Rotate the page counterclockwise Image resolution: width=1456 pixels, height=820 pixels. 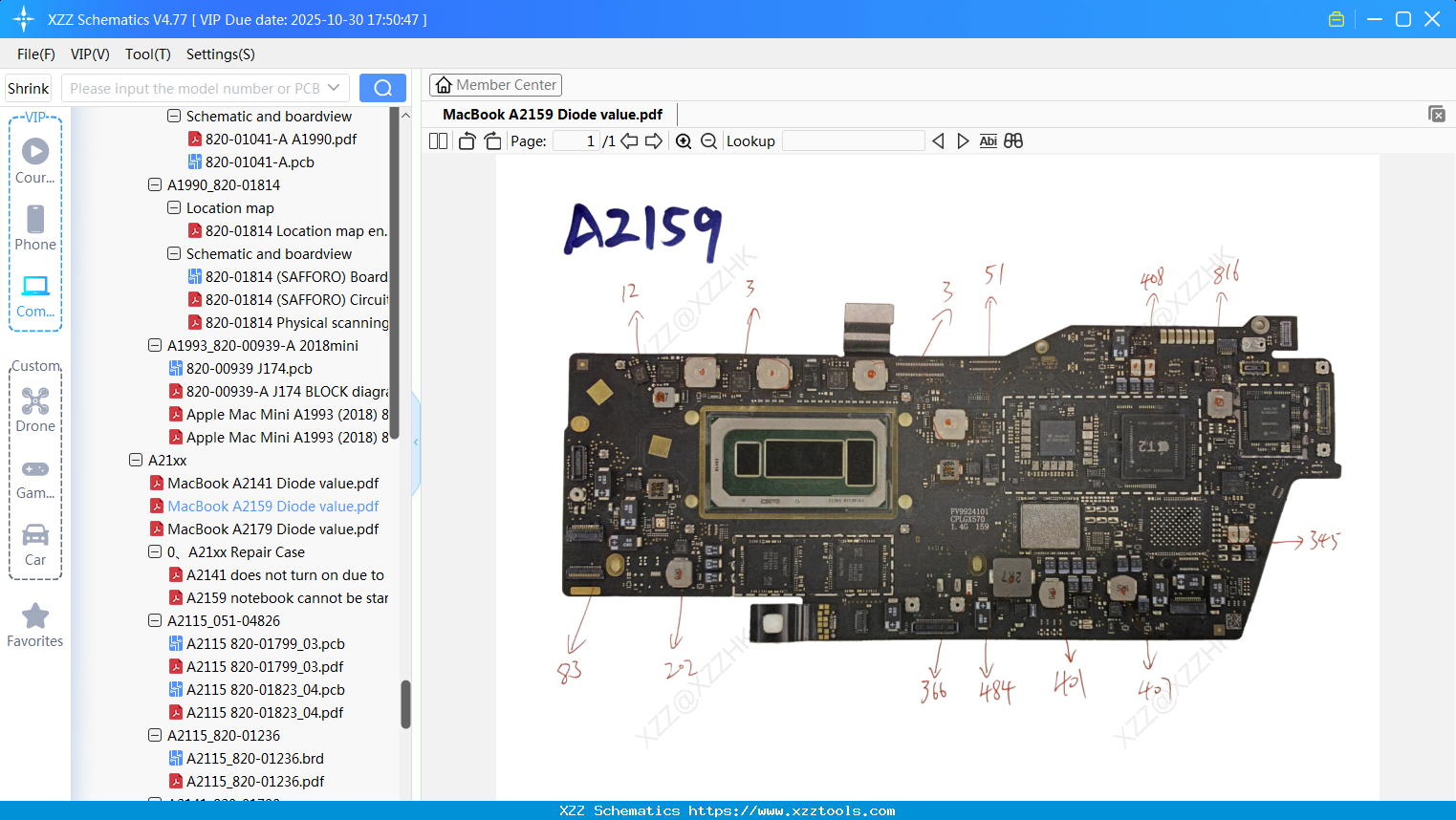pos(467,141)
